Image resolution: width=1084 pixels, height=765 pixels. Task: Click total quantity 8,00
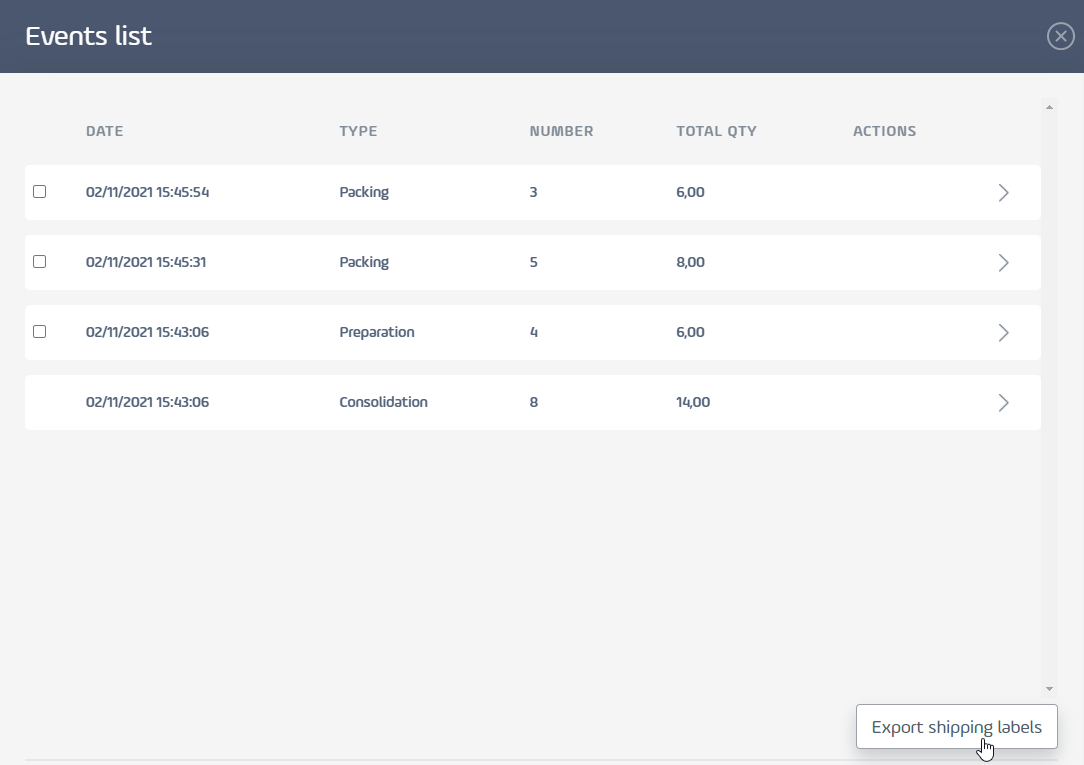coord(690,262)
